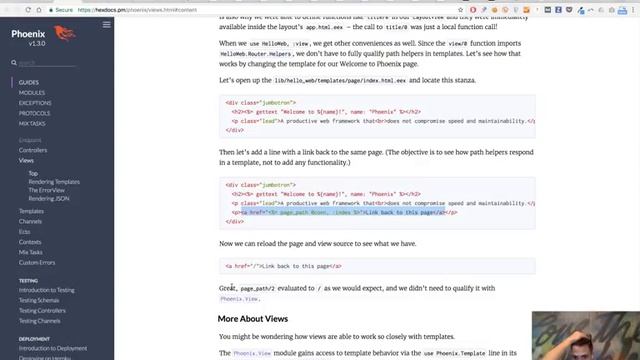Click the v1.3.0 version label

coord(37,43)
